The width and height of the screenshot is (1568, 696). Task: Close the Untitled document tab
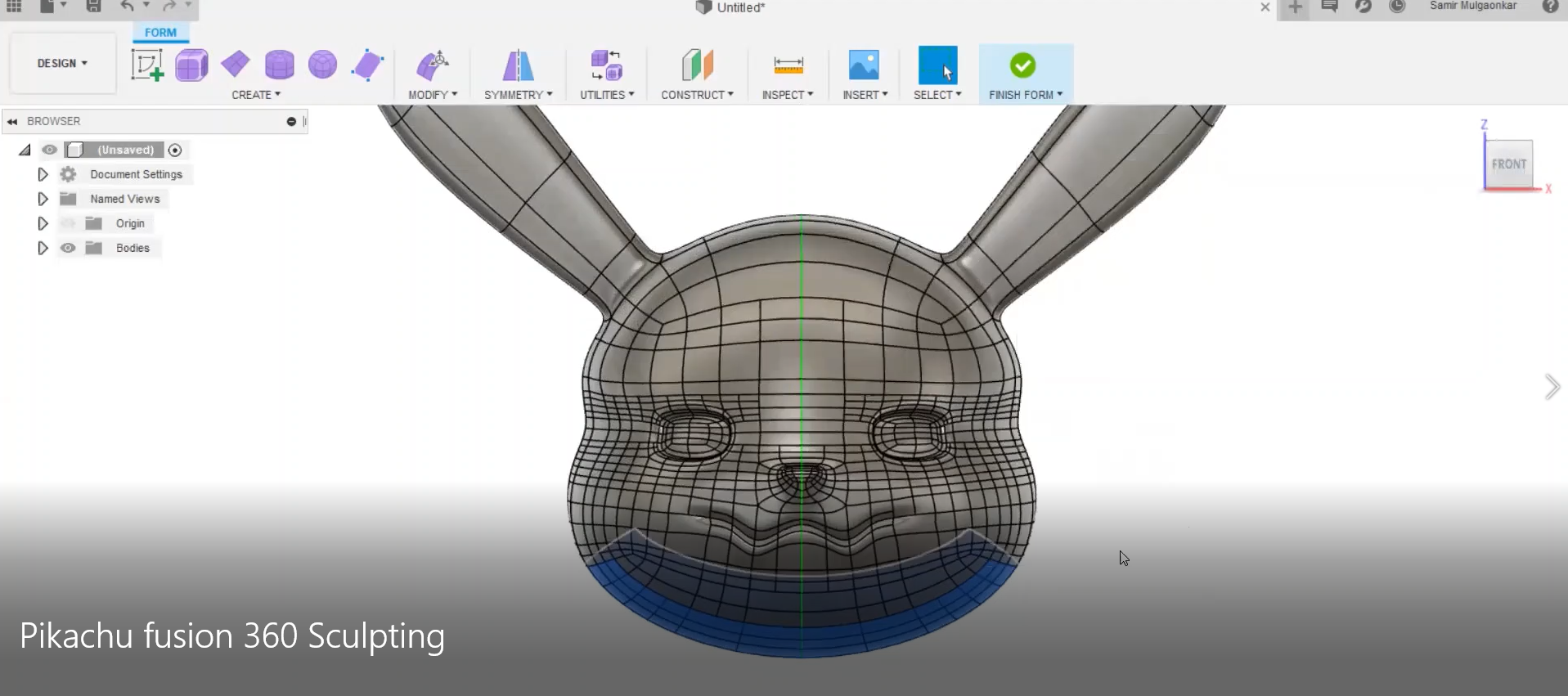click(1265, 7)
